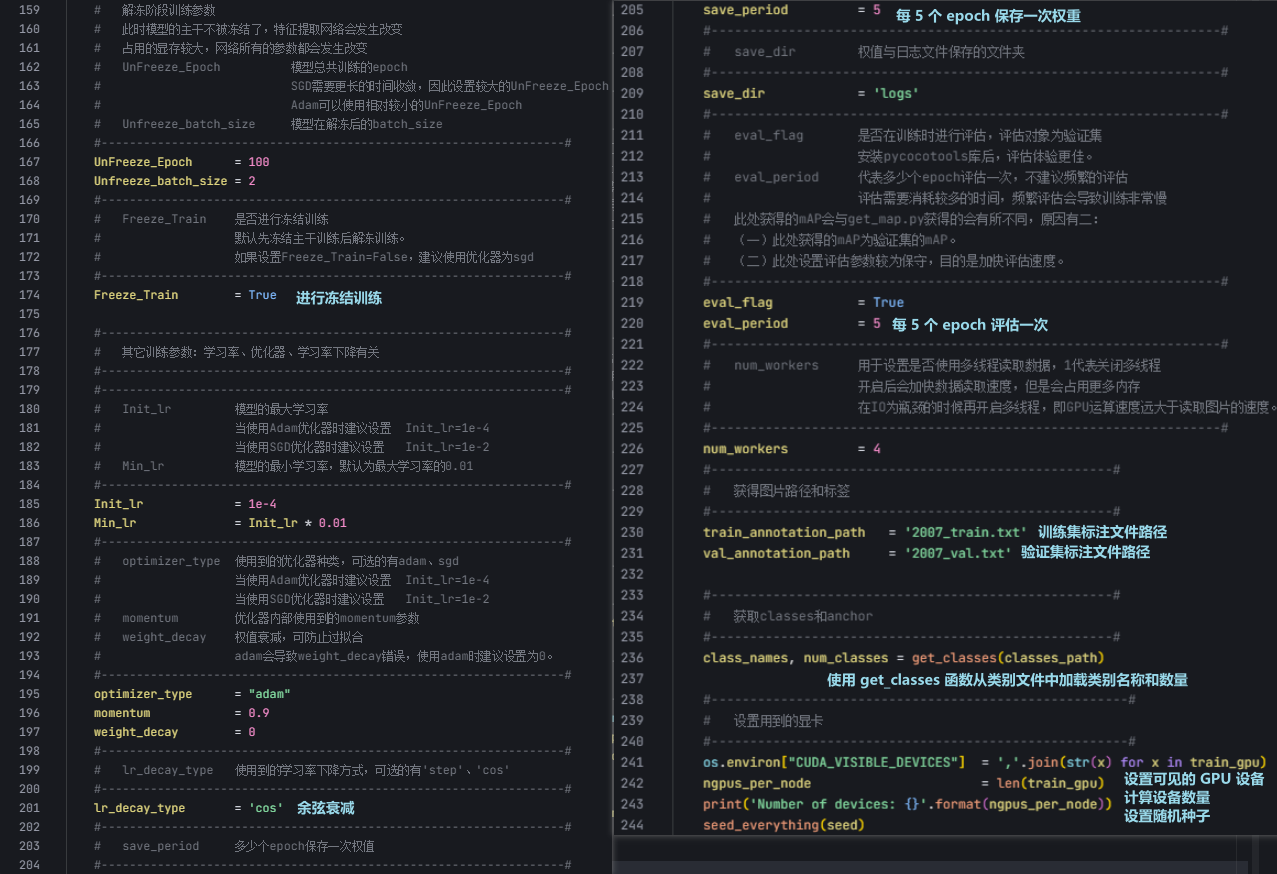Click line number 230 in right pane

pyautogui.click(x=631, y=531)
